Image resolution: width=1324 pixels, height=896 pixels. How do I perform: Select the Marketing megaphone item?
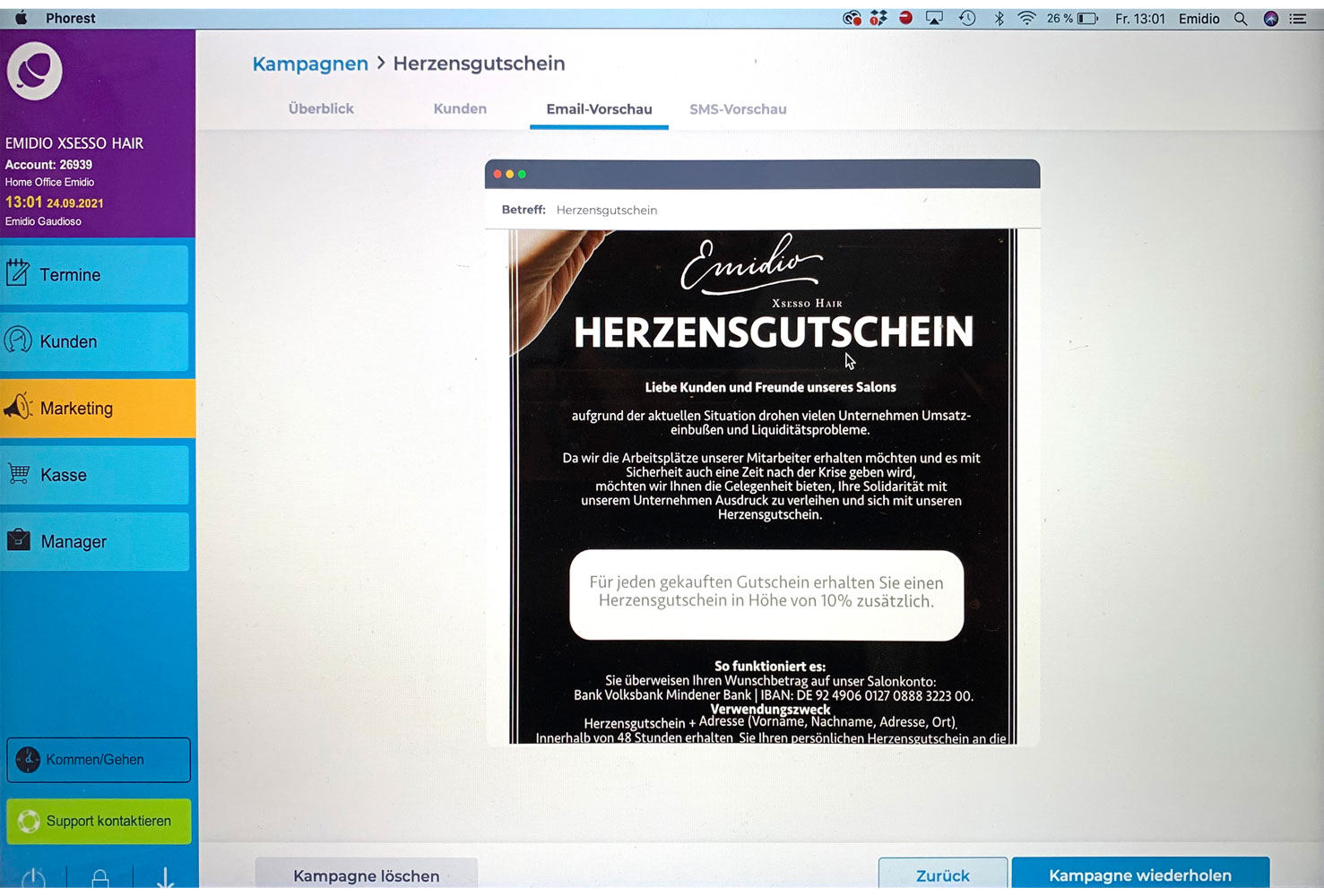click(x=97, y=408)
